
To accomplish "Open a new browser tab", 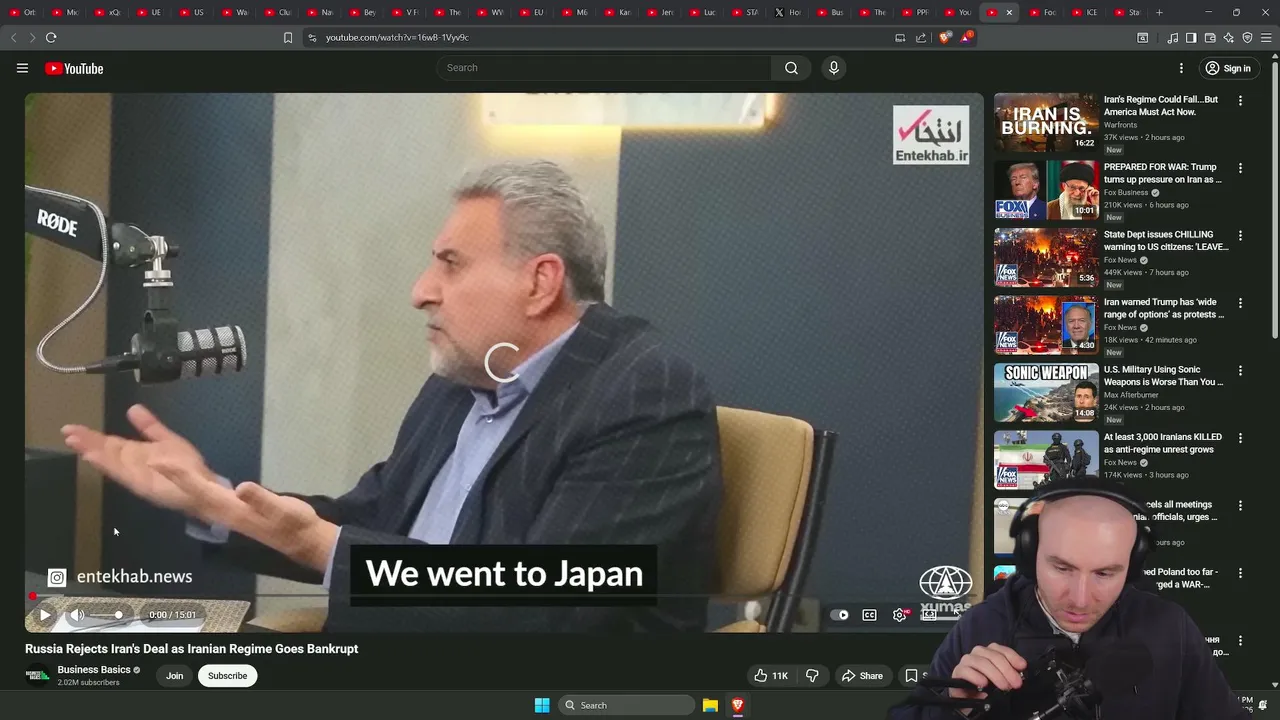I will (1159, 12).
